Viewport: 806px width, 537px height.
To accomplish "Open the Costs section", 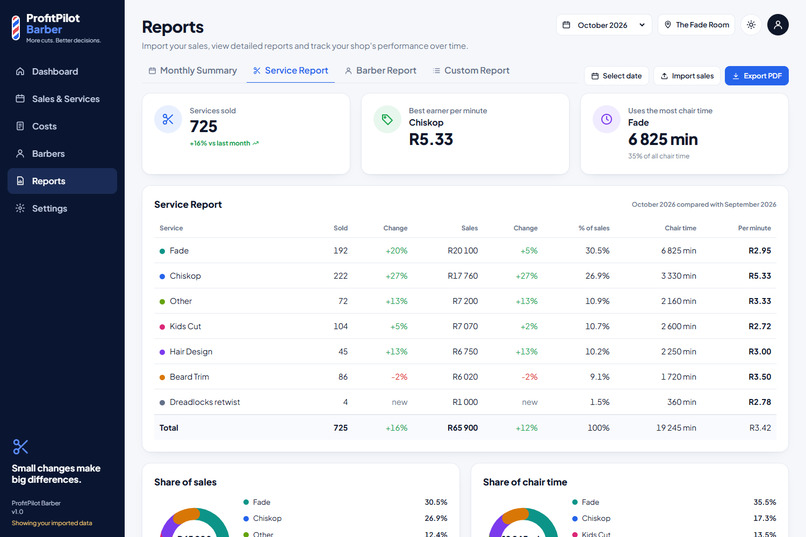I will 62,126.
